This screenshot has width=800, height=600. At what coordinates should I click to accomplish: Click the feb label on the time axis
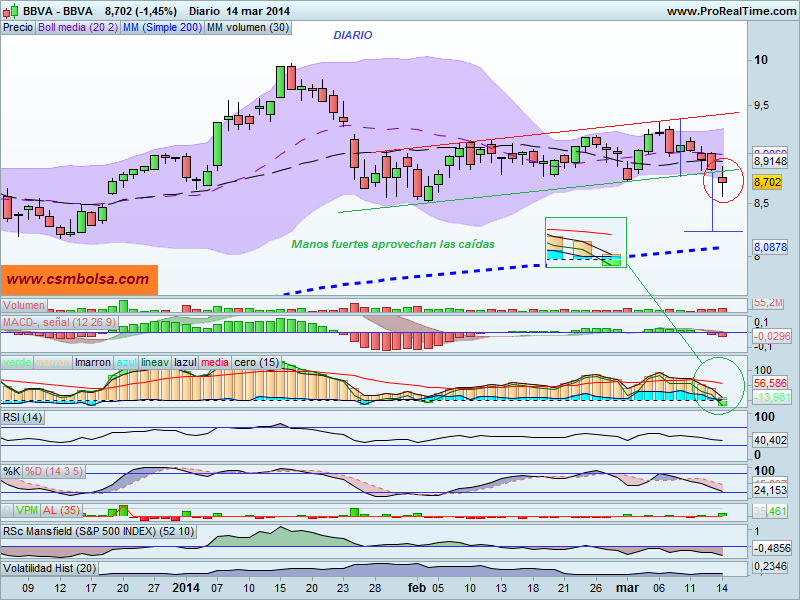(x=416, y=588)
